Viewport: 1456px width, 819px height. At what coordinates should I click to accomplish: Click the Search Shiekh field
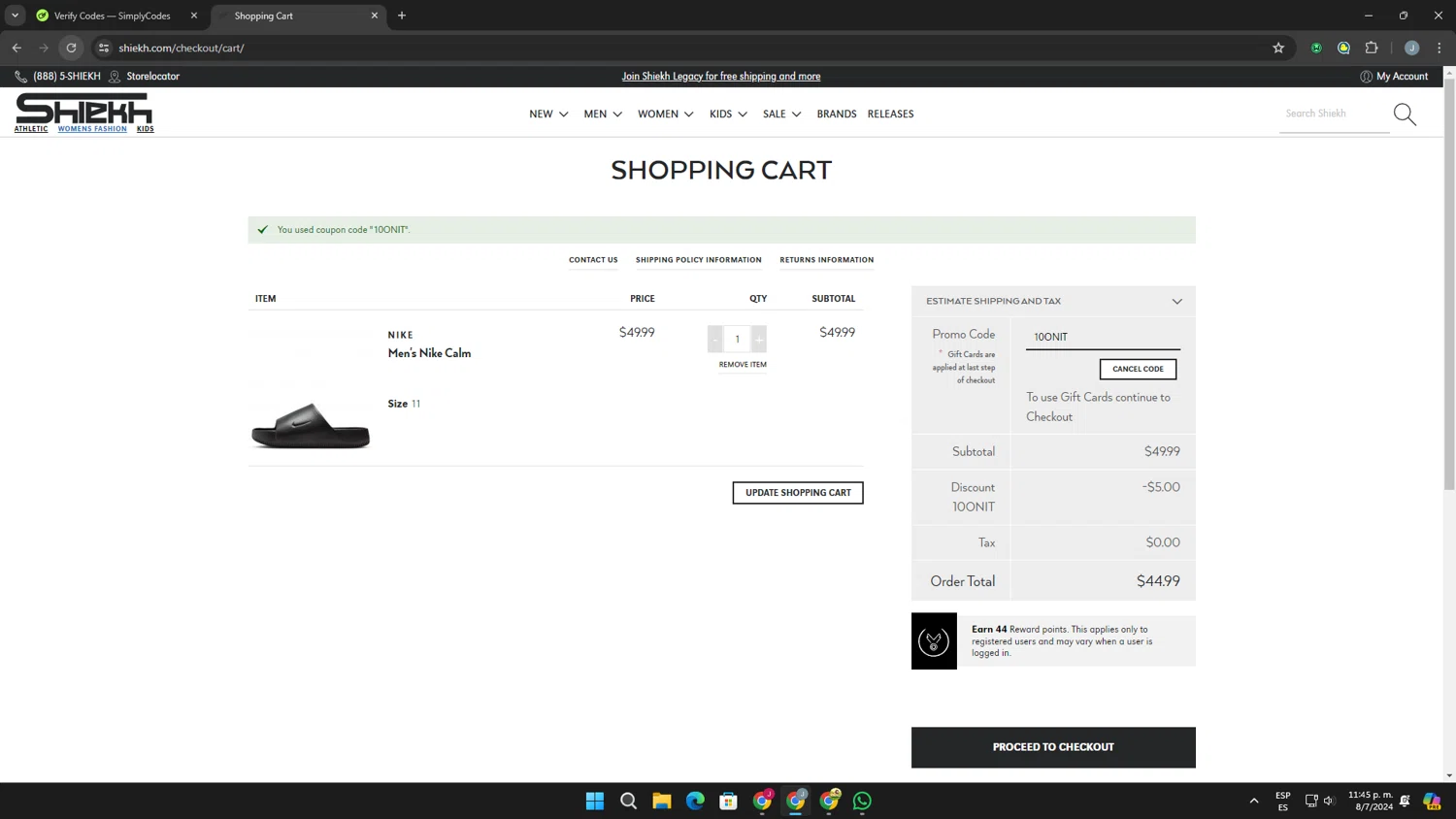pyautogui.click(x=1335, y=114)
